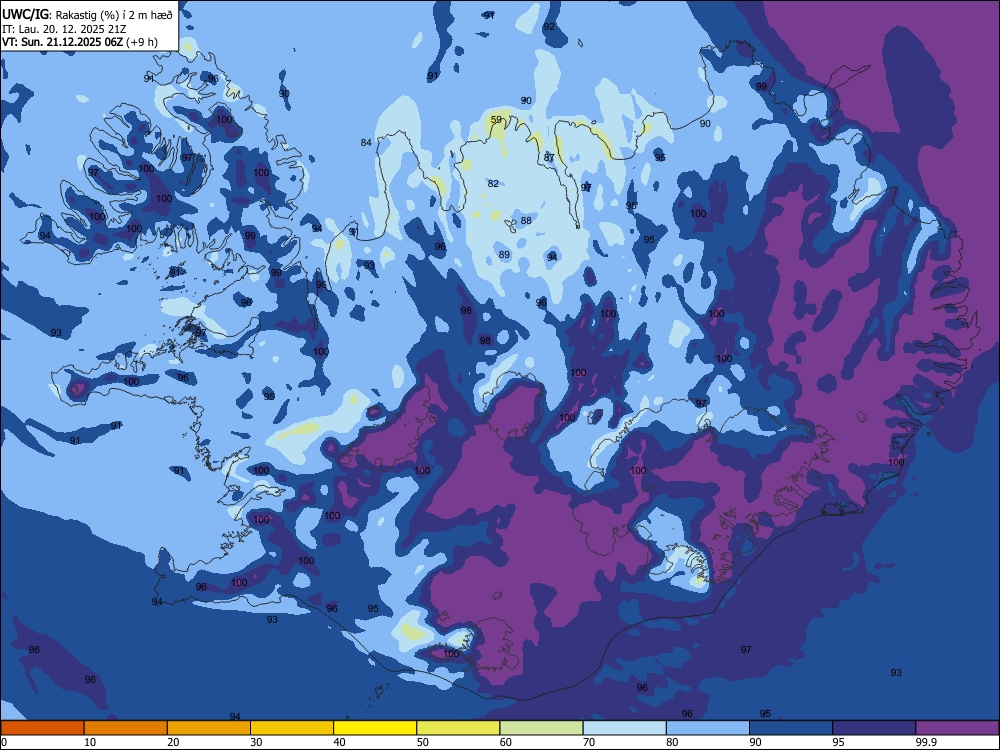Click the pale yellow 50–60 legend swatch
Image resolution: width=1000 pixels, height=750 pixels.
(x=458, y=728)
